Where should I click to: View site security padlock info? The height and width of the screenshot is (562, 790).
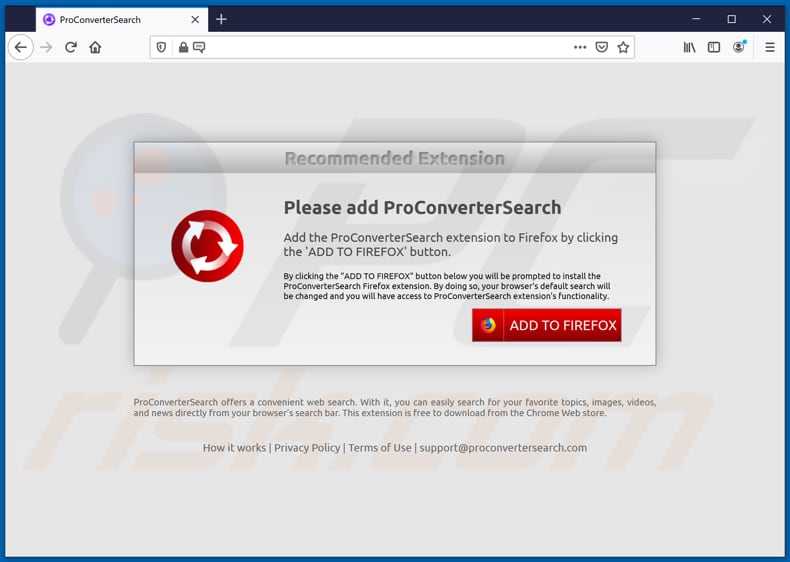183,47
